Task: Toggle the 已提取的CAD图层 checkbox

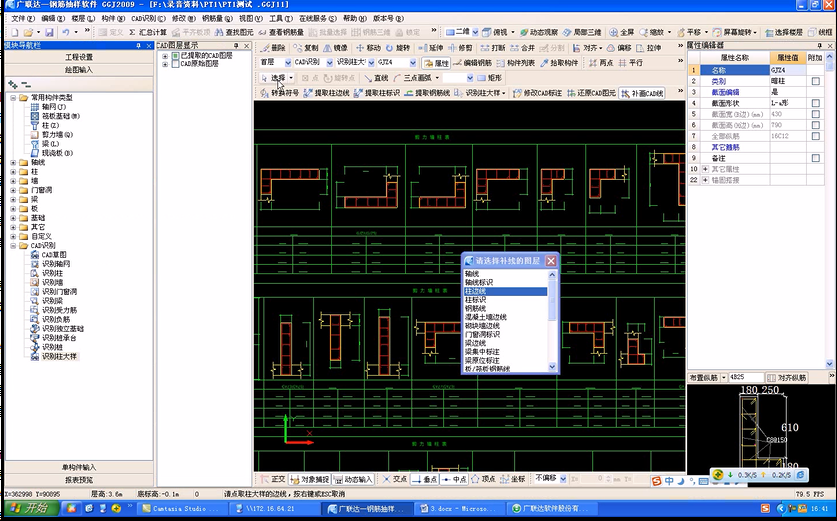Action: 174,55
